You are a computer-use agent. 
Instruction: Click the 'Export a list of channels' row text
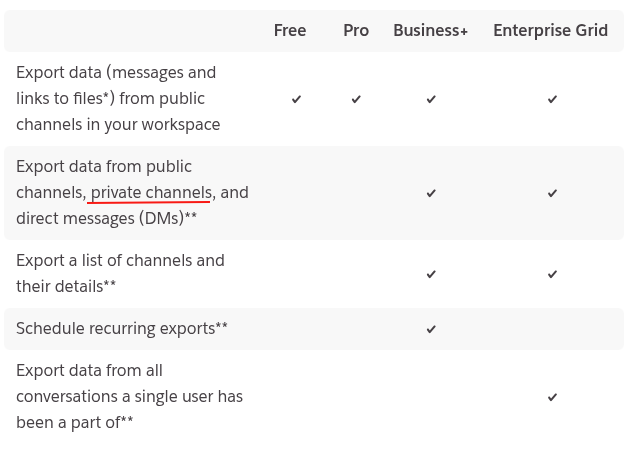[x=120, y=260]
